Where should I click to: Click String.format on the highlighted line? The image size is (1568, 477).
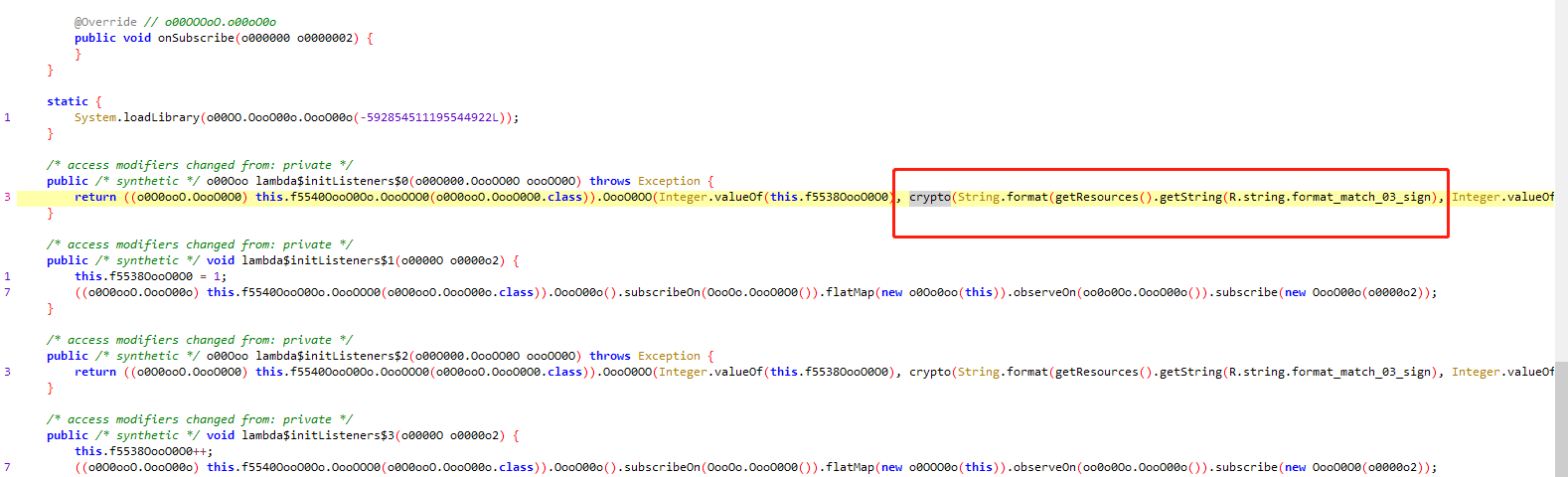coord(1003,197)
